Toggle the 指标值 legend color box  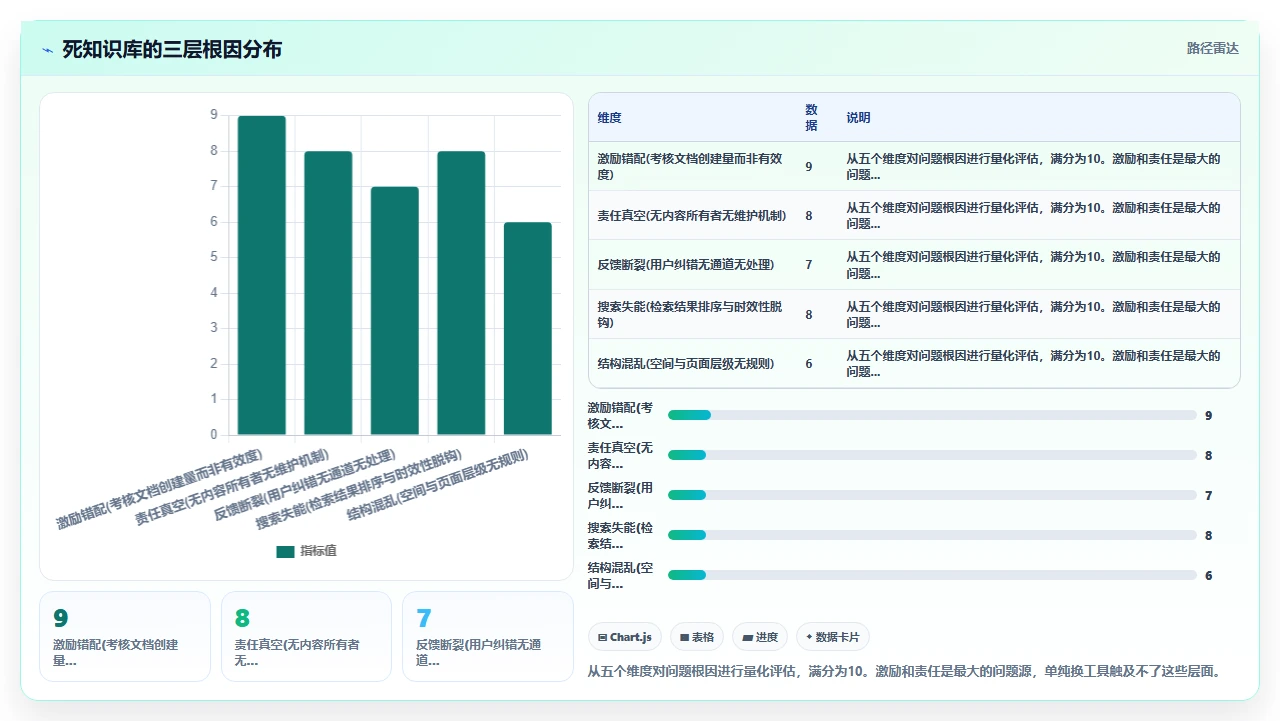[285, 551]
